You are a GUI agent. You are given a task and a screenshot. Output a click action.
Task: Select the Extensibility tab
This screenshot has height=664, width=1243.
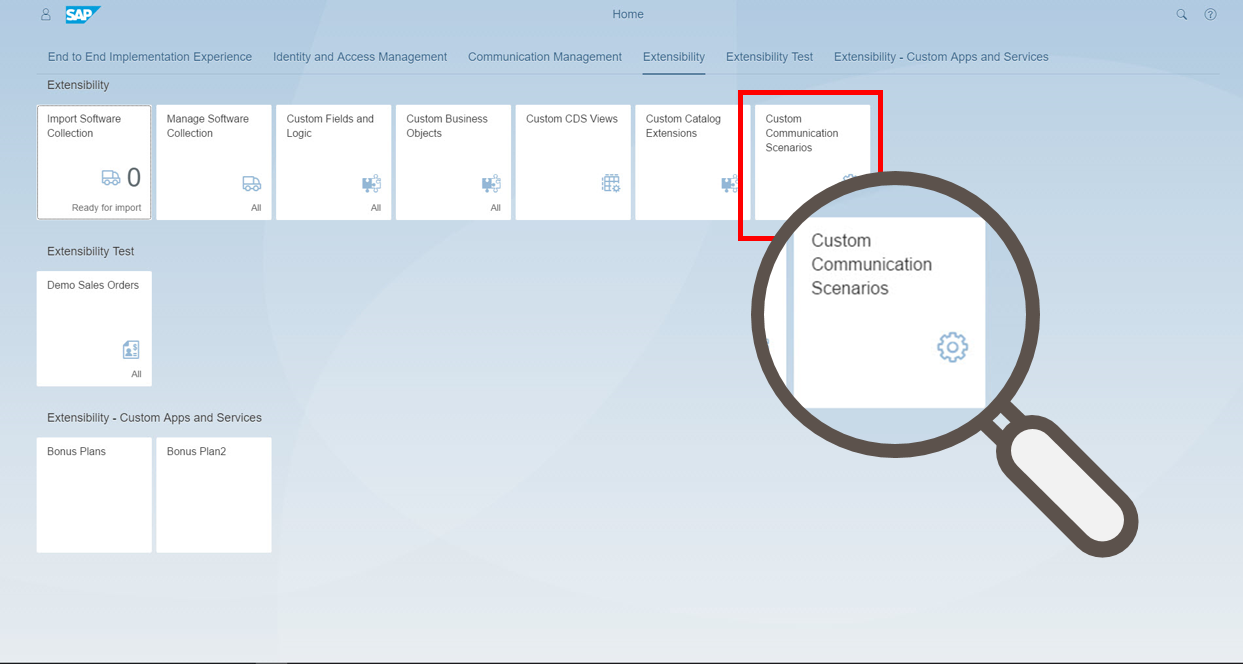674,57
